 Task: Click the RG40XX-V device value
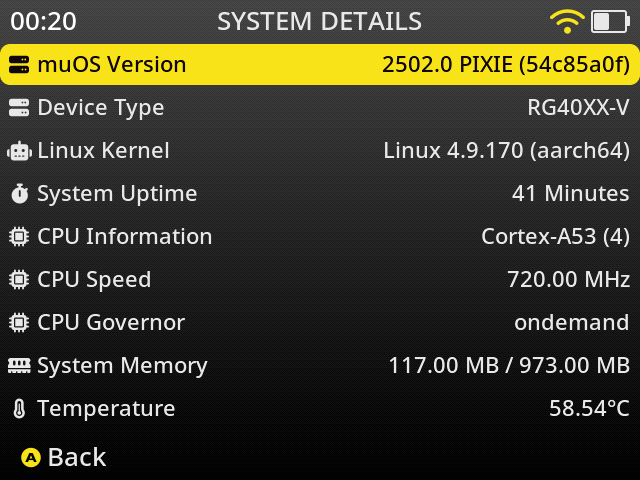click(x=578, y=108)
